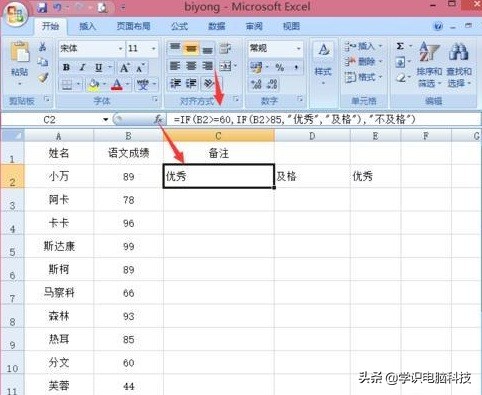This screenshot has width=482, height=395.
Task: Toggle bold formatting
Action: pyautogui.click(x=66, y=68)
